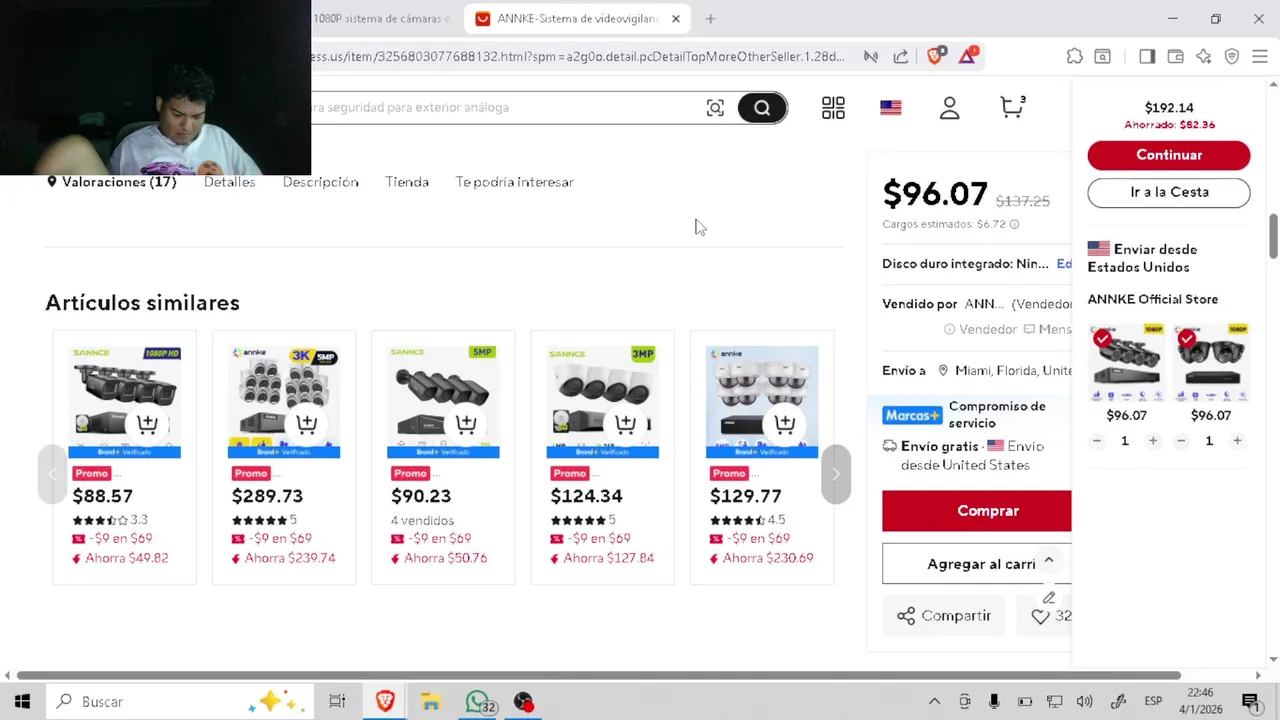Show previous similar articles with left arrow
Image resolution: width=1280 pixels, height=720 pixels.
[x=52, y=474]
